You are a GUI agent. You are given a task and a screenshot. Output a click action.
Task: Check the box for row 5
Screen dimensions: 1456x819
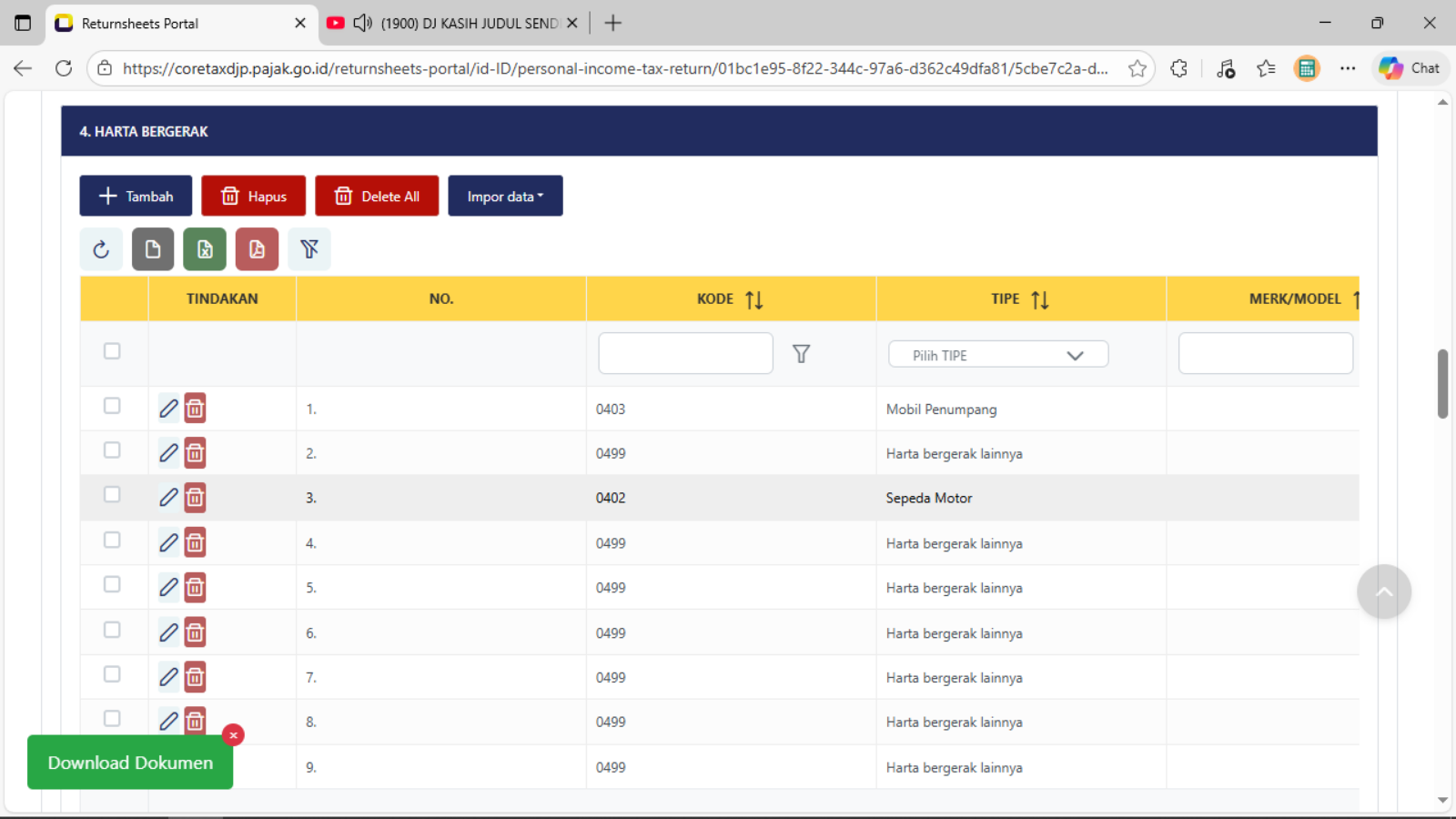pyautogui.click(x=112, y=584)
